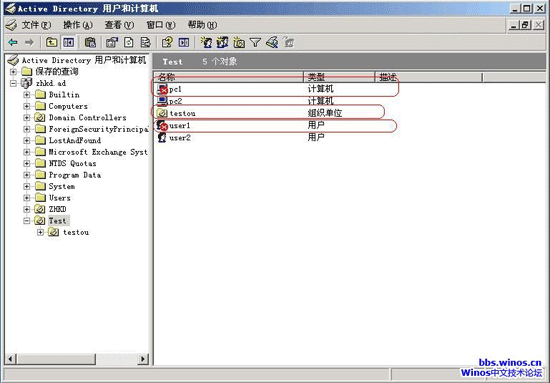Viewport: 550px width, 383px height.
Task: Click the Export List toolbar icon
Action: [145, 42]
